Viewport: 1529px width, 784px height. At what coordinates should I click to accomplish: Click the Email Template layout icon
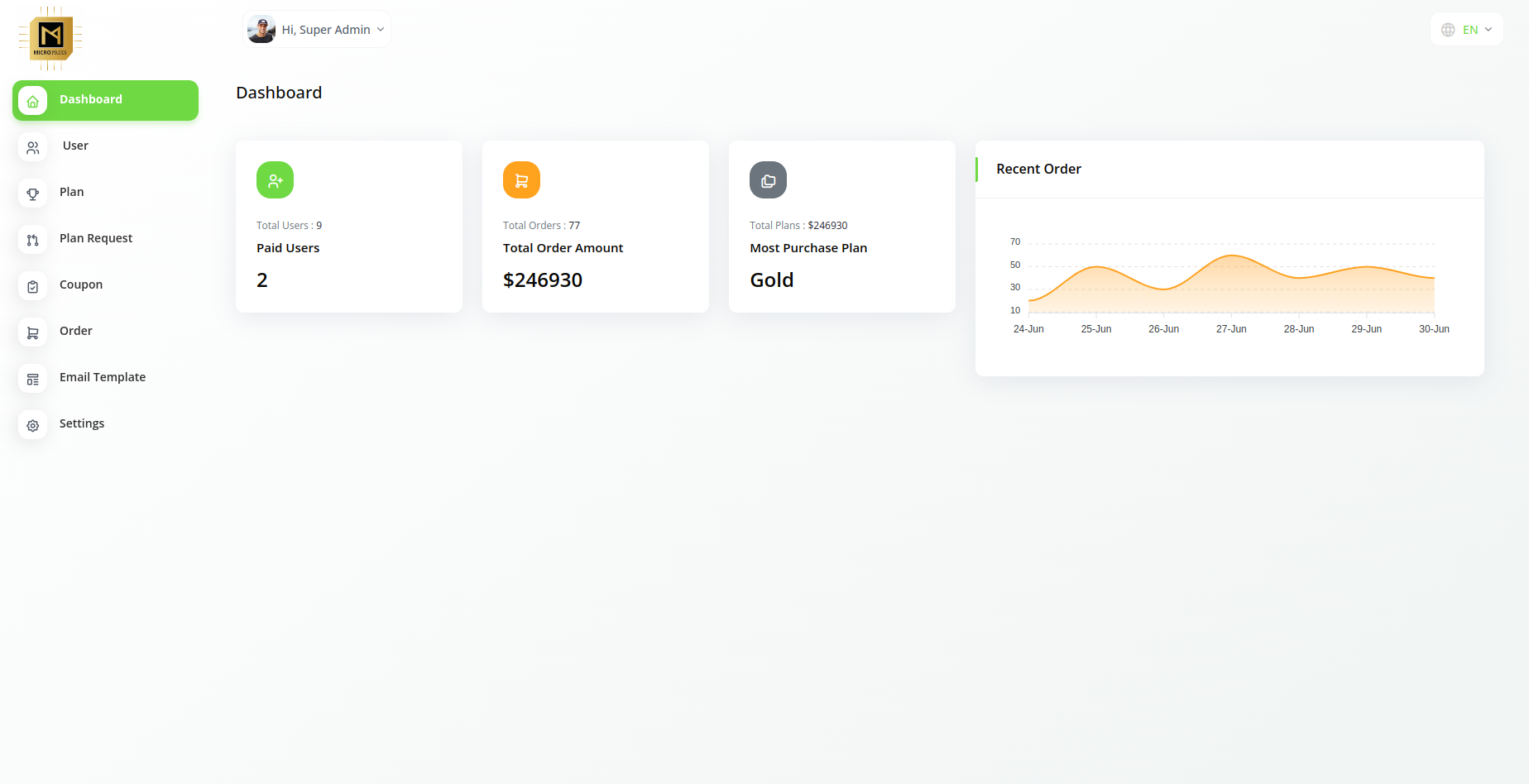(x=32, y=379)
